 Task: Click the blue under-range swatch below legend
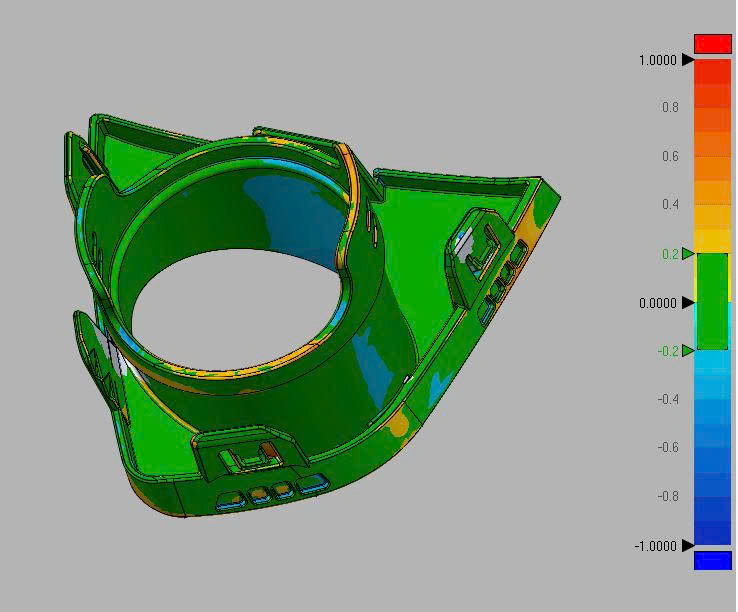pyautogui.click(x=712, y=560)
